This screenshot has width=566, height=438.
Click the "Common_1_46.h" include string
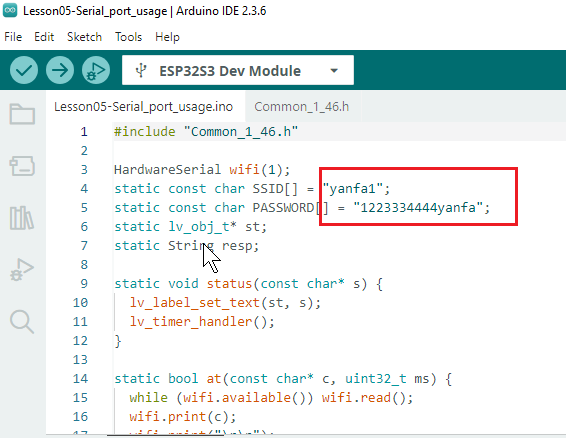pyautogui.click(x=241, y=132)
